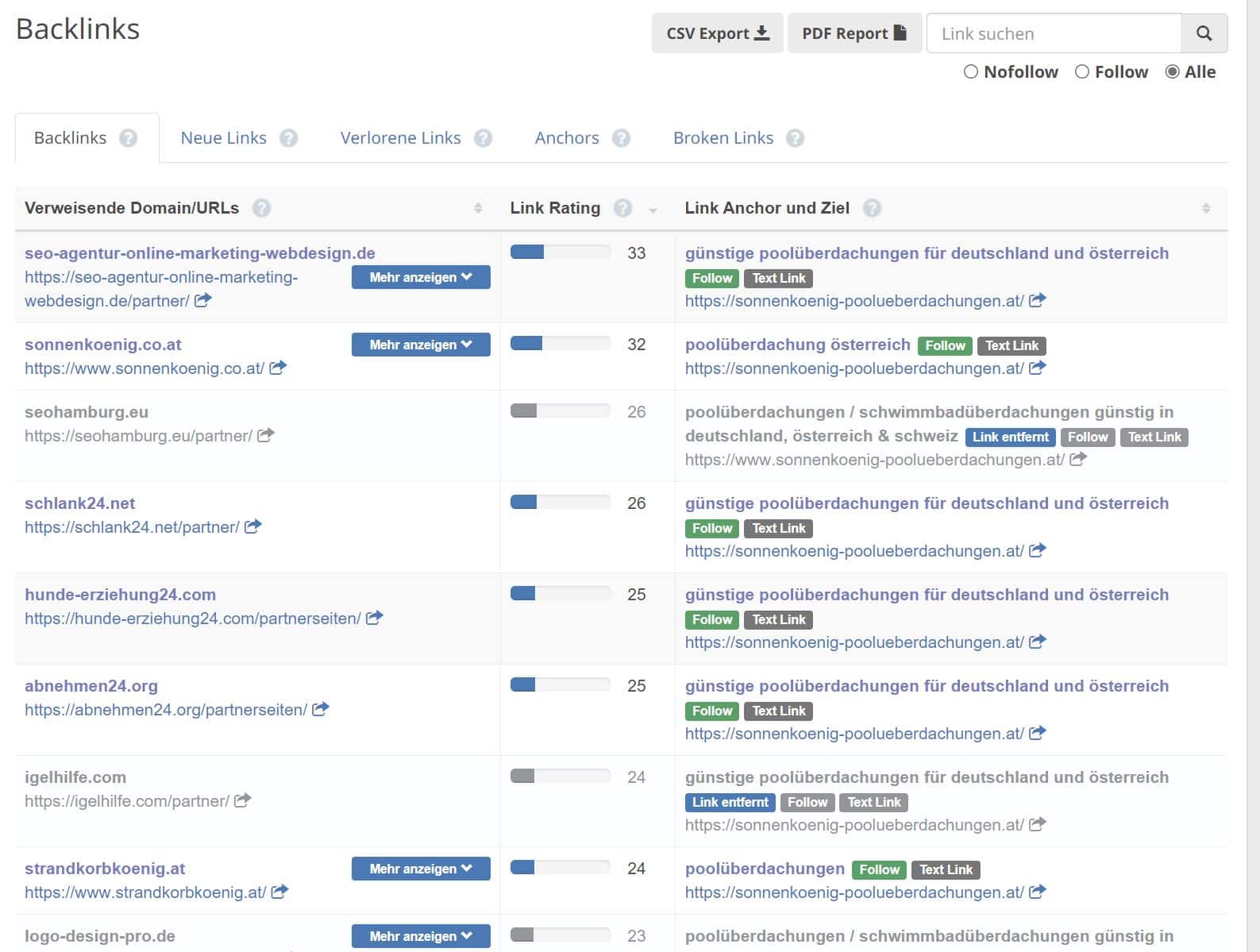Image resolution: width=1260 pixels, height=952 pixels.
Task: Click rating bar in schlank24.net row
Action: 560,503
